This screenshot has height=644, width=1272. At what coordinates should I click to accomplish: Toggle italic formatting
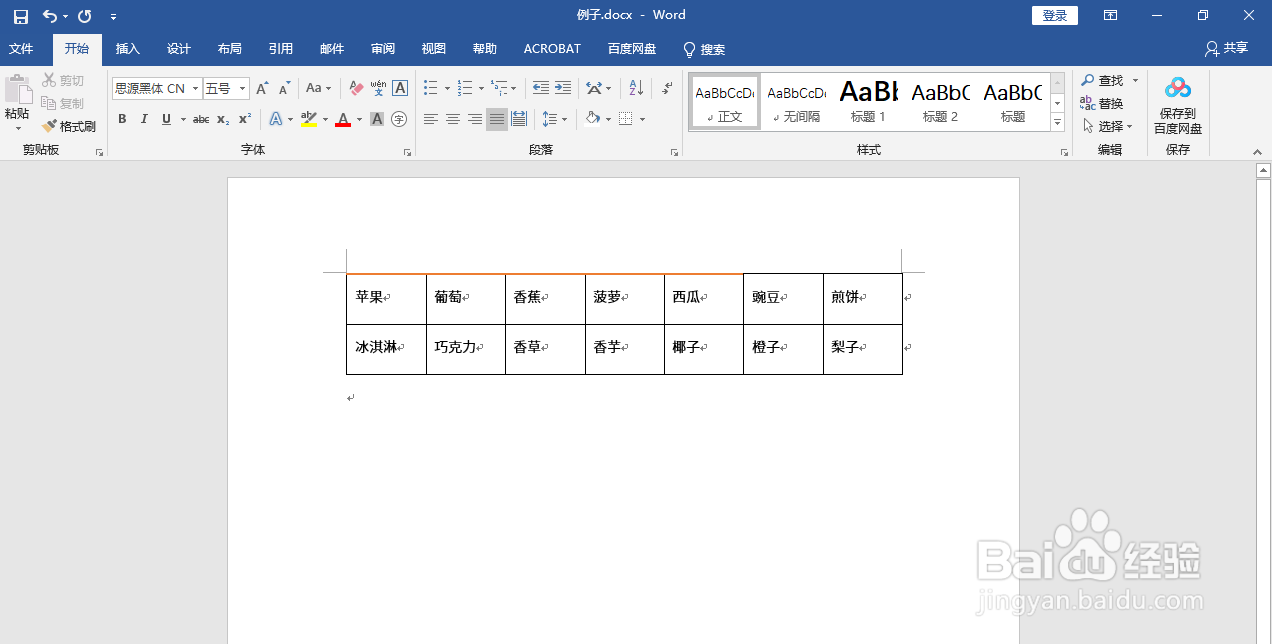point(144,119)
